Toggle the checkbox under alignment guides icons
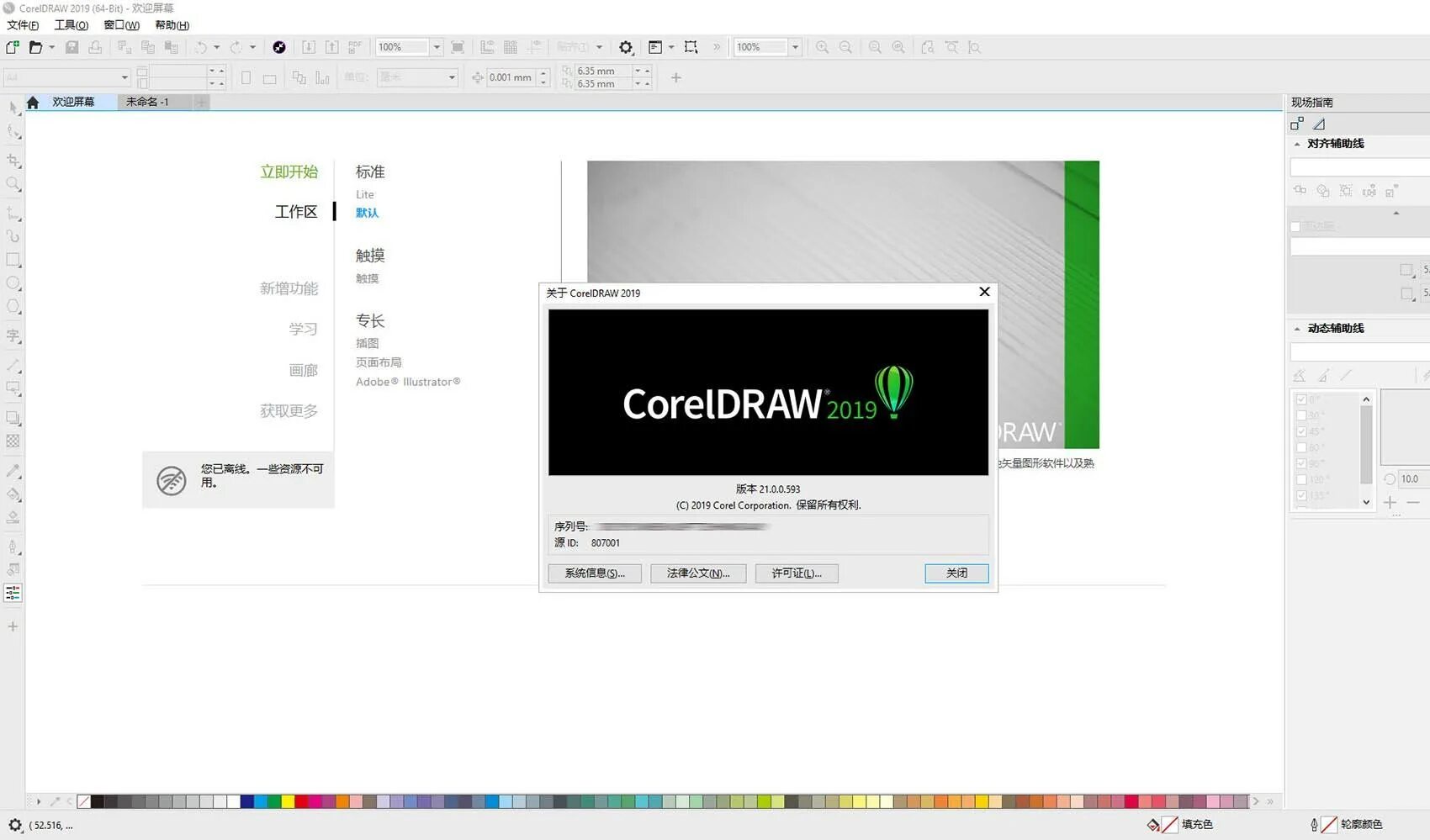The height and width of the screenshot is (840, 1430). [1295, 226]
